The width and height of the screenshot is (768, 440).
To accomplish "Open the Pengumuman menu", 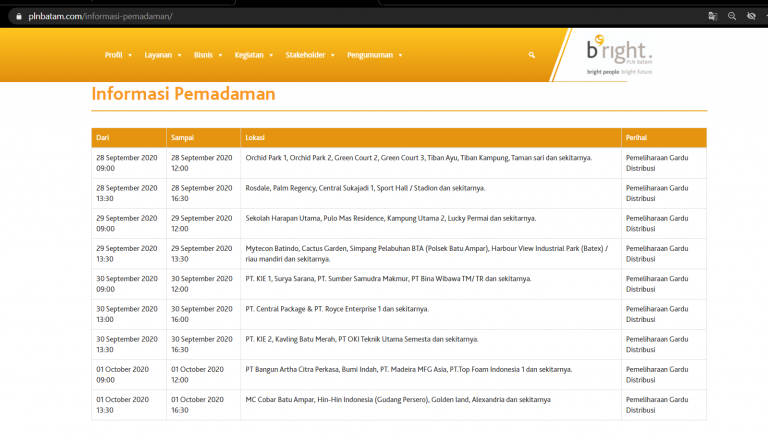I will (x=370, y=55).
